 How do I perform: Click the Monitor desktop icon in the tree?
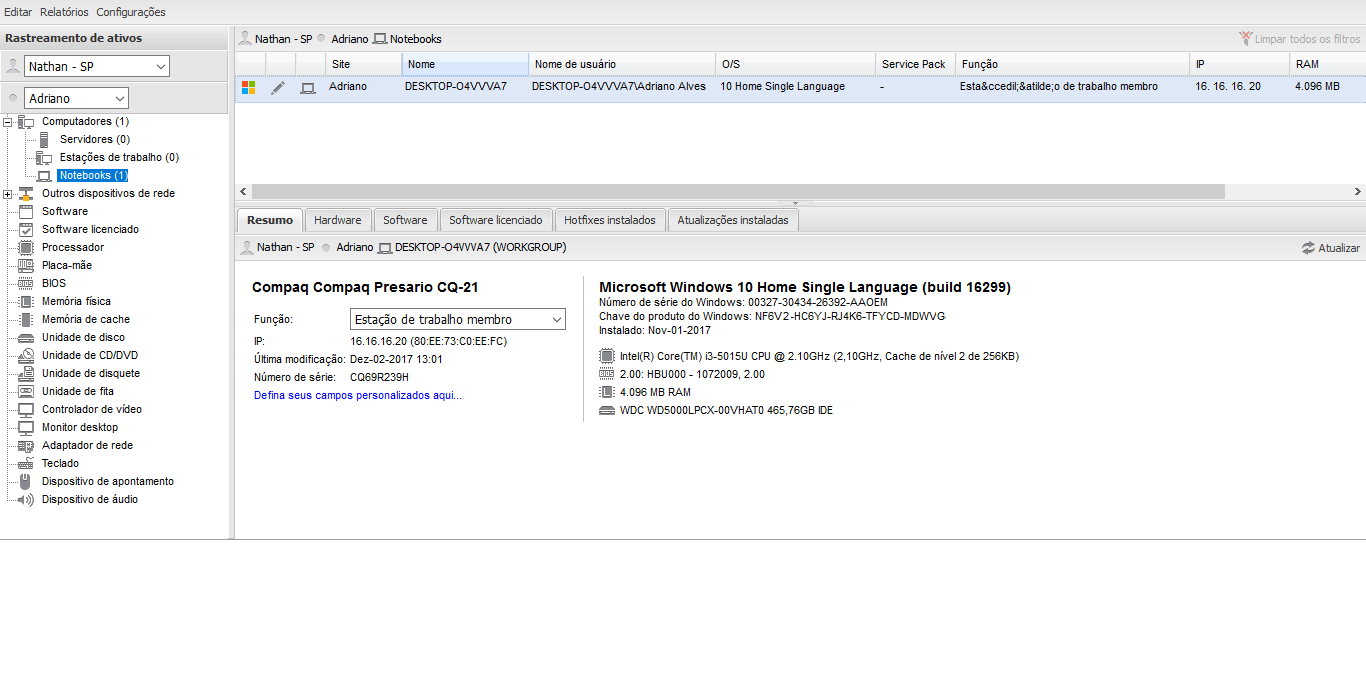pyautogui.click(x=26, y=427)
